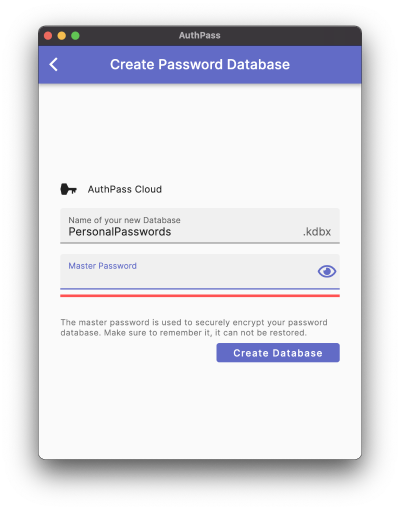400x510 pixels.
Task: Click the PersonalPasswords text in name field
Action: tap(120, 232)
